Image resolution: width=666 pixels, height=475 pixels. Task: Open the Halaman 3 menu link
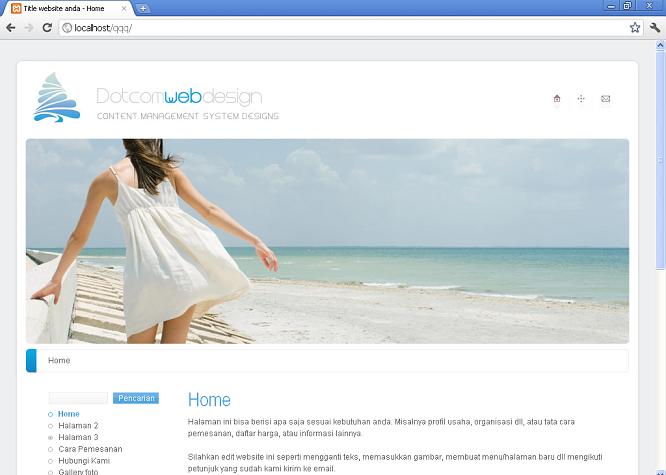(x=78, y=437)
